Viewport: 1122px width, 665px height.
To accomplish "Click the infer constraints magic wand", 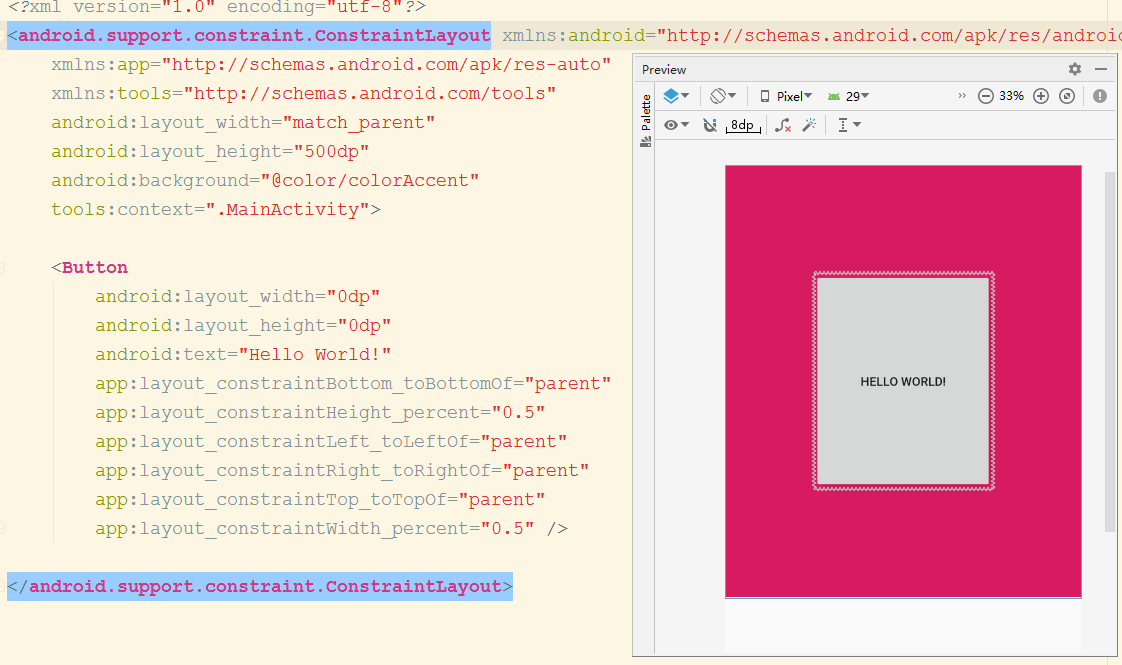I will [809, 125].
